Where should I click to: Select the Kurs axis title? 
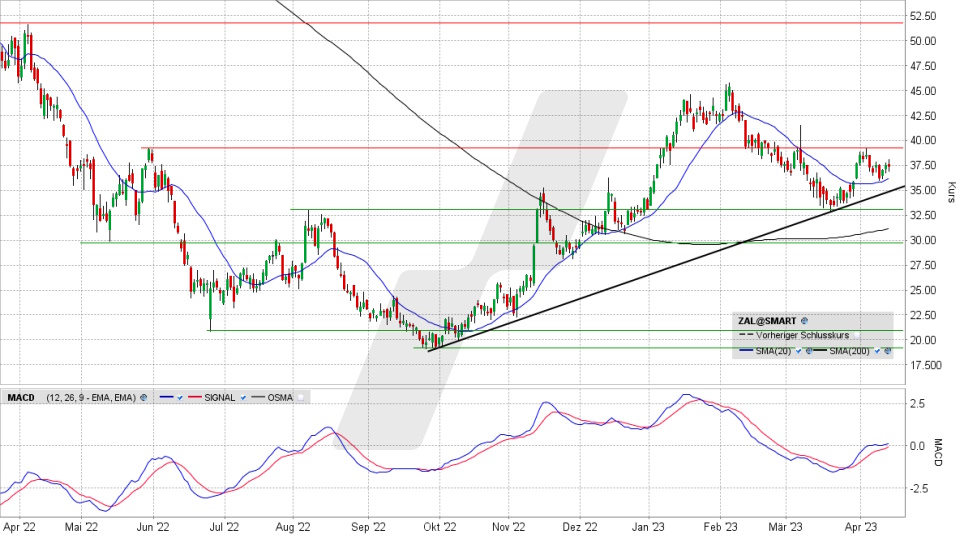click(951, 192)
